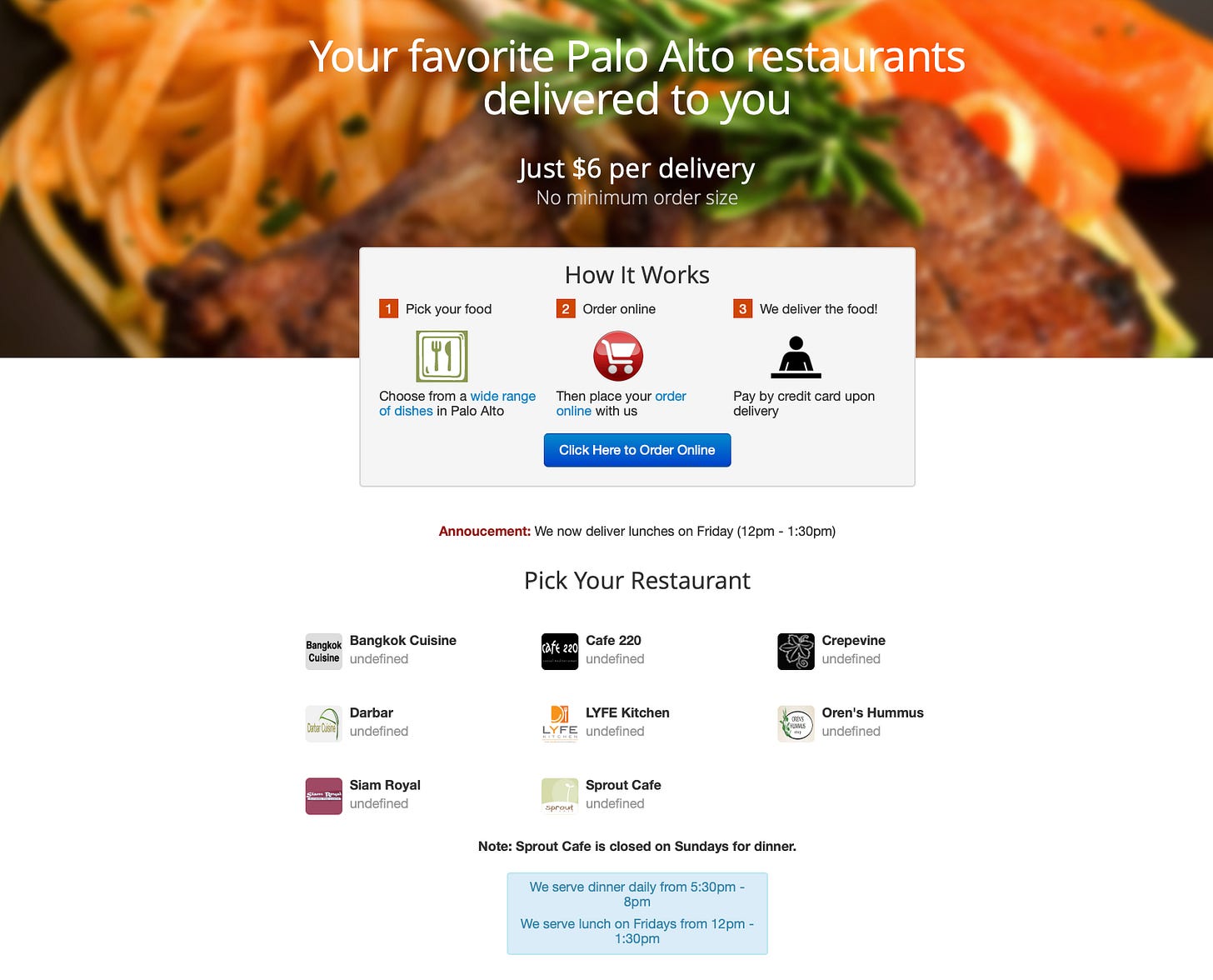Click the delivery person icon
The width and height of the screenshot is (1213, 980).
click(796, 357)
